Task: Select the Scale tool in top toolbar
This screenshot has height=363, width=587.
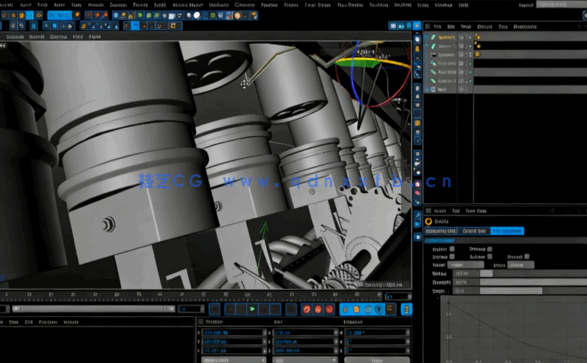Action: click(22, 15)
